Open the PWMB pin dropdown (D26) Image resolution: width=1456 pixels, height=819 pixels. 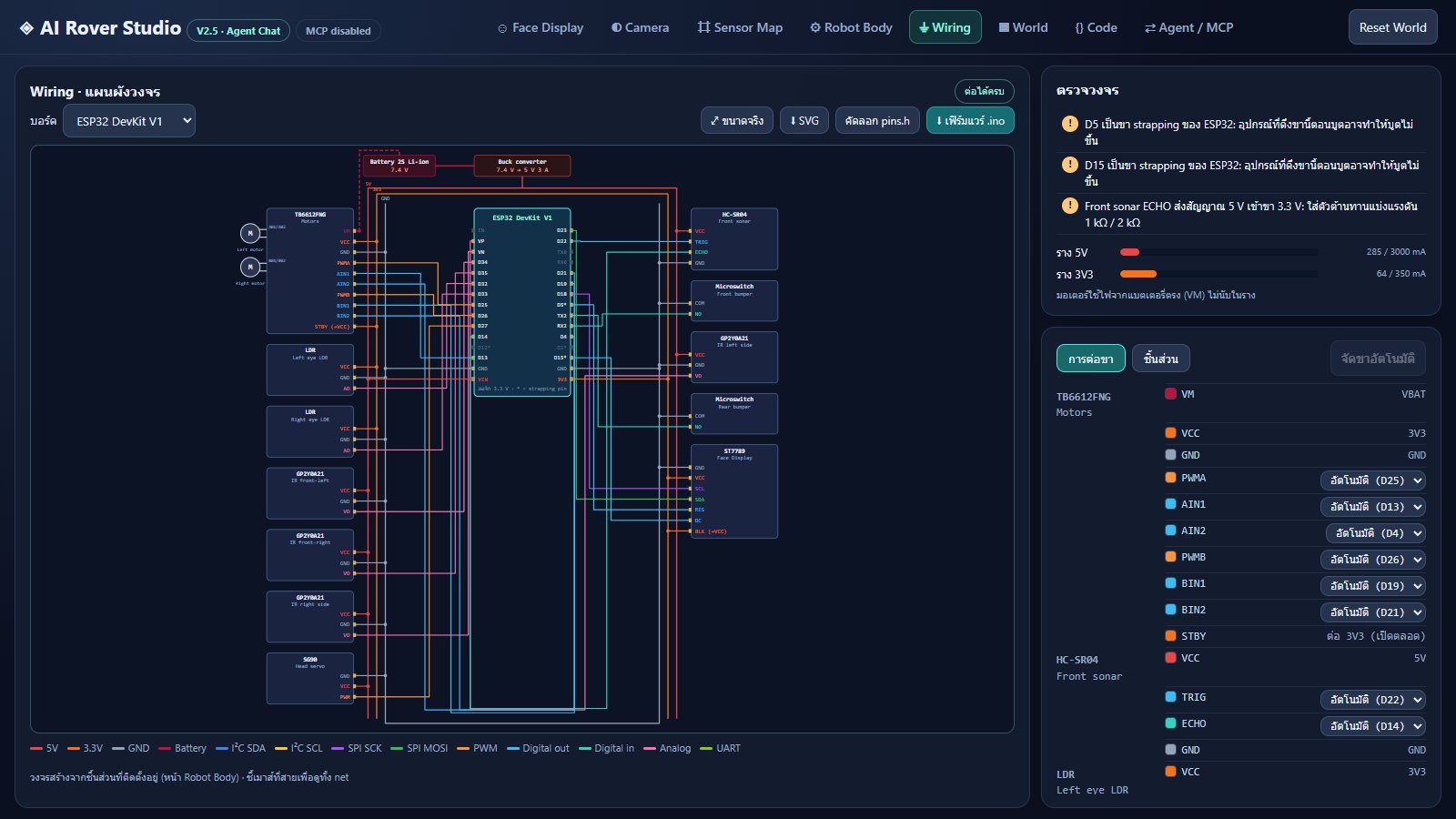[x=1373, y=560]
